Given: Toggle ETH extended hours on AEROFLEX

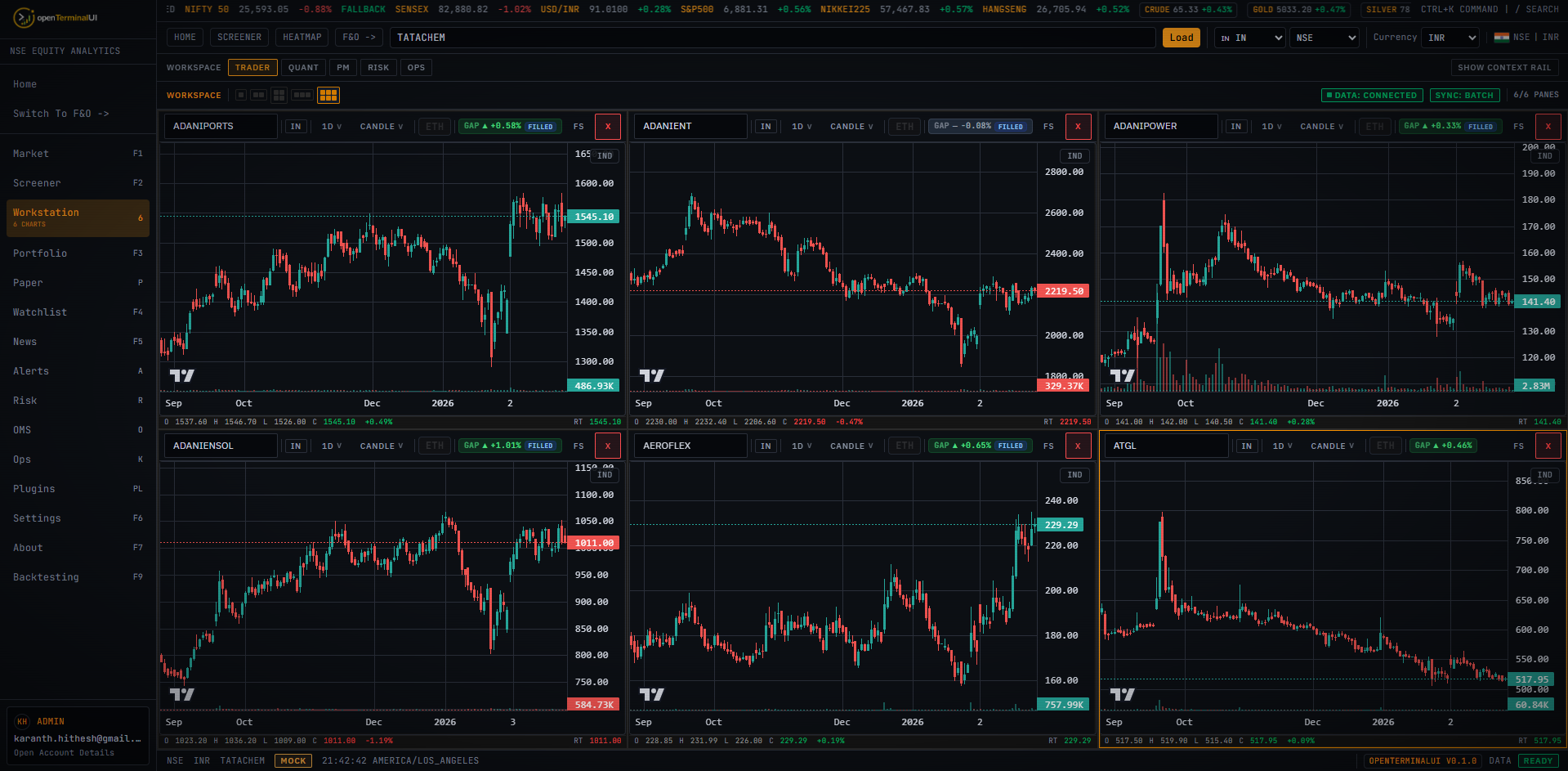Looking at the screenshot, I should click(905, 446).
